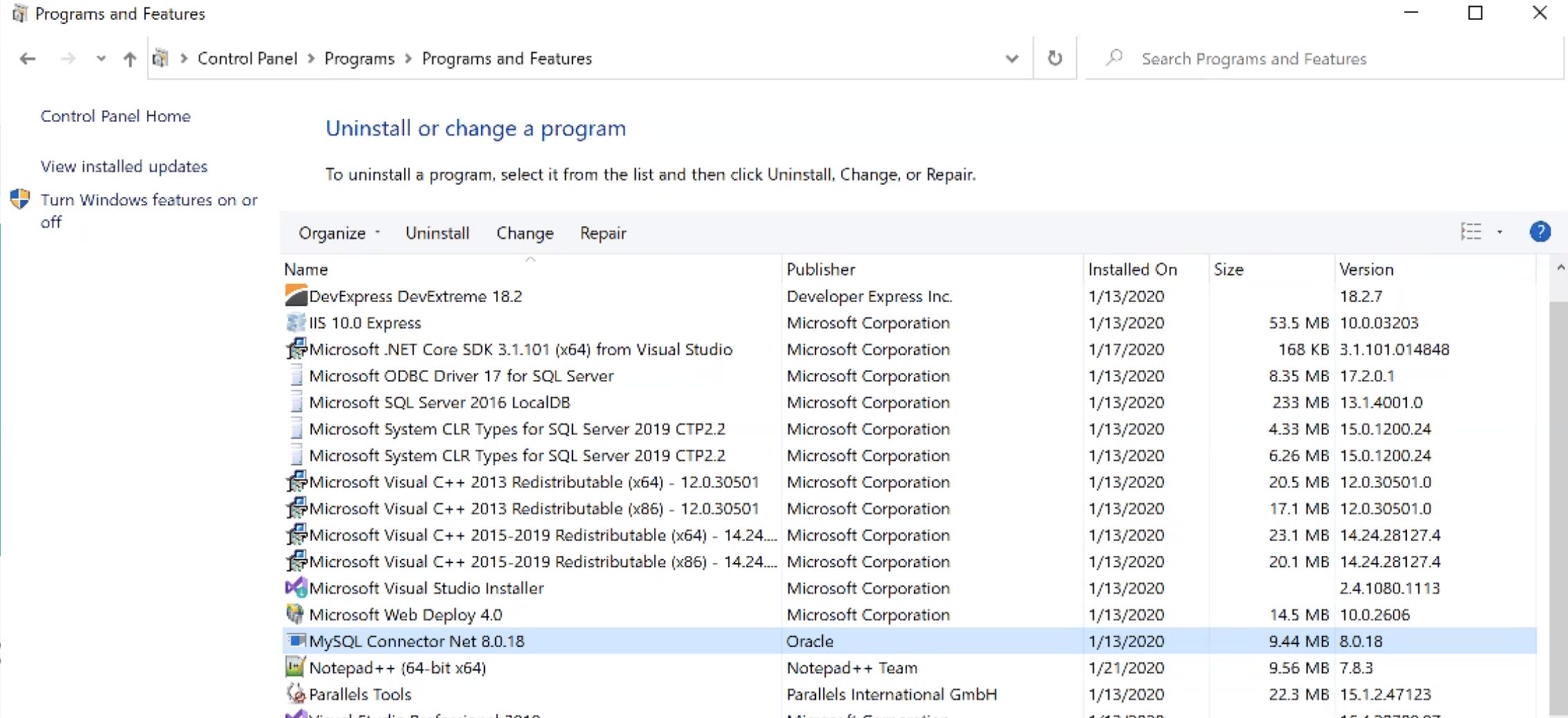Screen dimensions: 1568x718
Task: Select Microsoft Web Deploy 4.0 row
Action: 405,615
